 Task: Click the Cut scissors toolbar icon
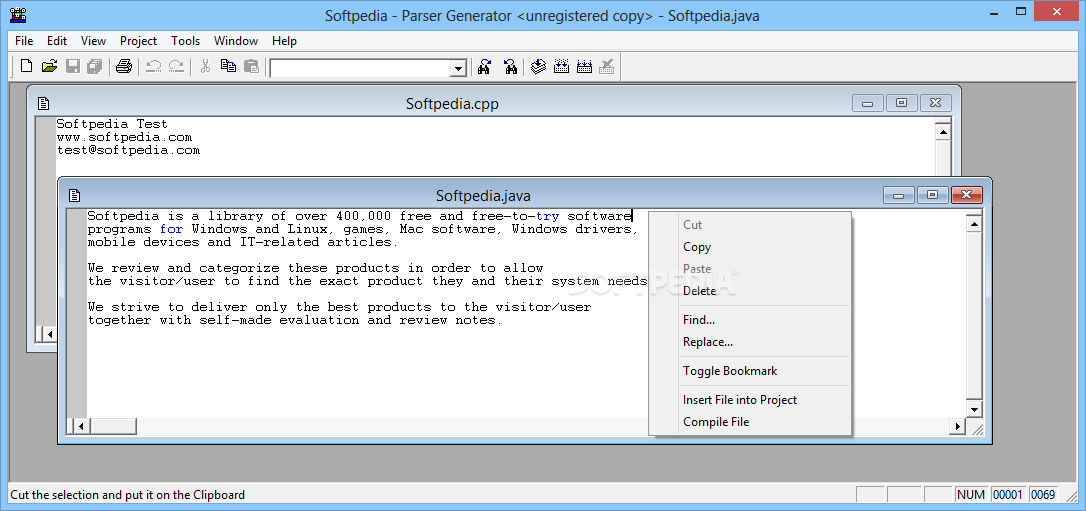(205, 66)
